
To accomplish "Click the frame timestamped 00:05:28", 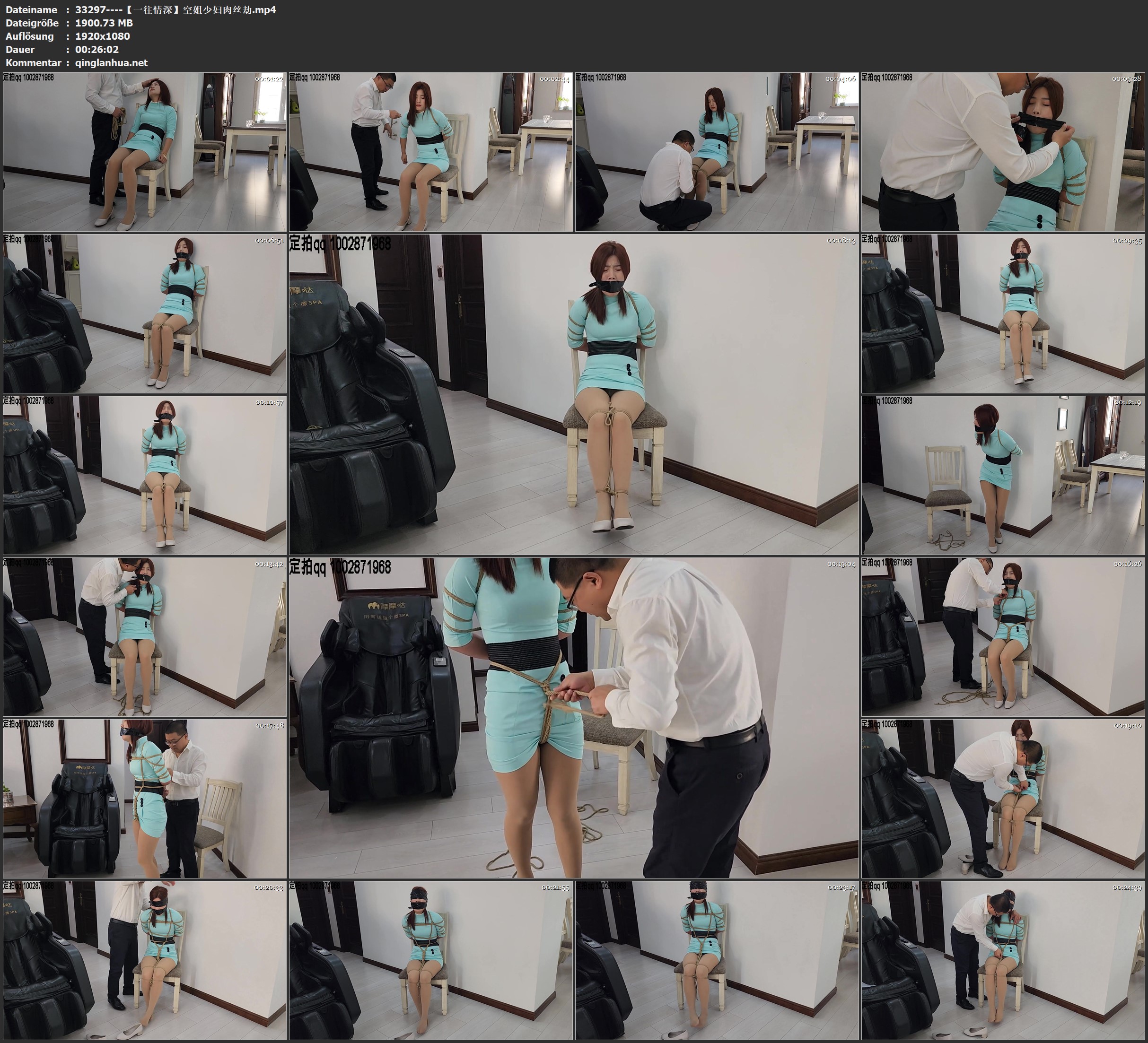I will pyautogui.click(x=1003, y=151).
